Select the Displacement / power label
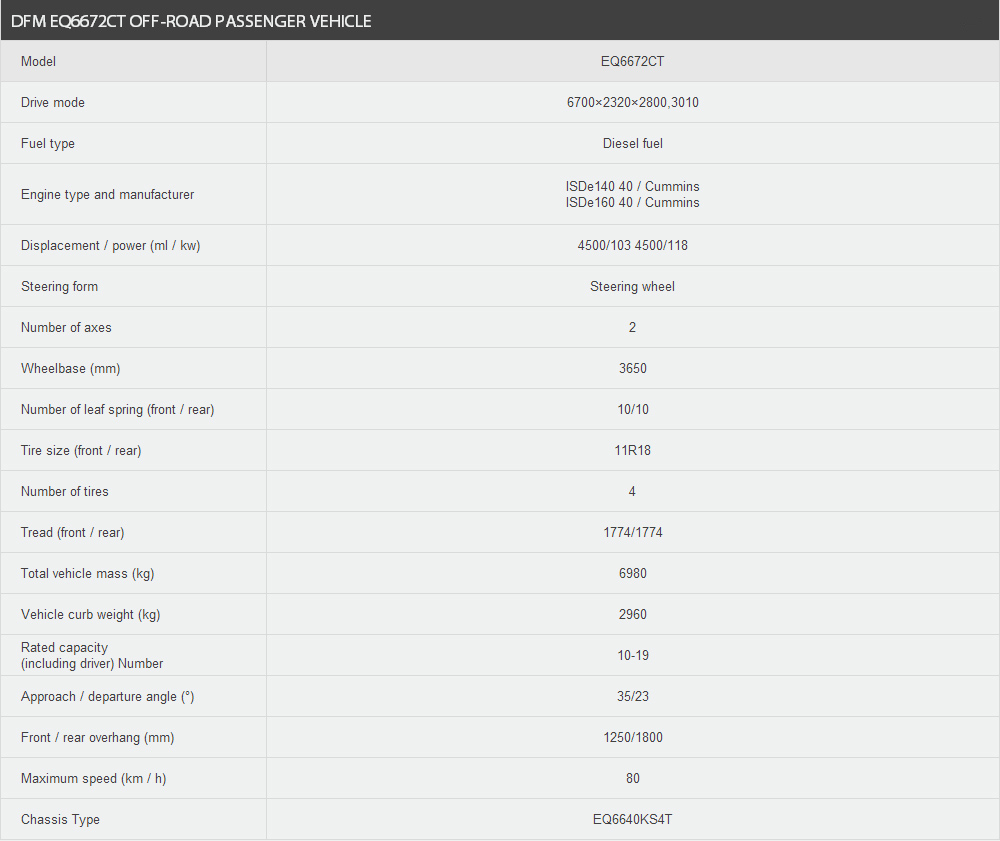 (x=110, y=245)
